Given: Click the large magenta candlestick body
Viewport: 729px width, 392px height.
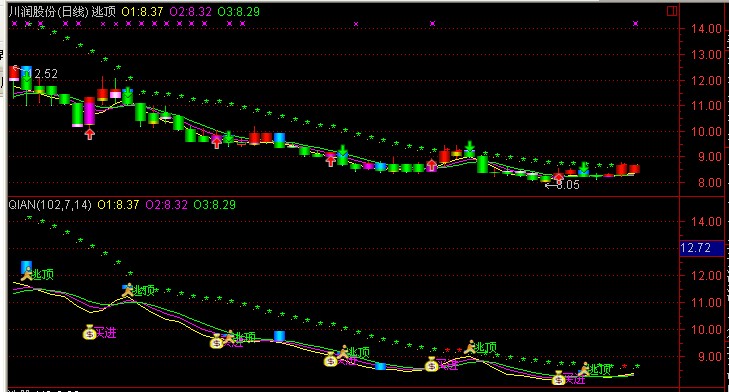Looking at the screenshot, I should click(89, 113).
